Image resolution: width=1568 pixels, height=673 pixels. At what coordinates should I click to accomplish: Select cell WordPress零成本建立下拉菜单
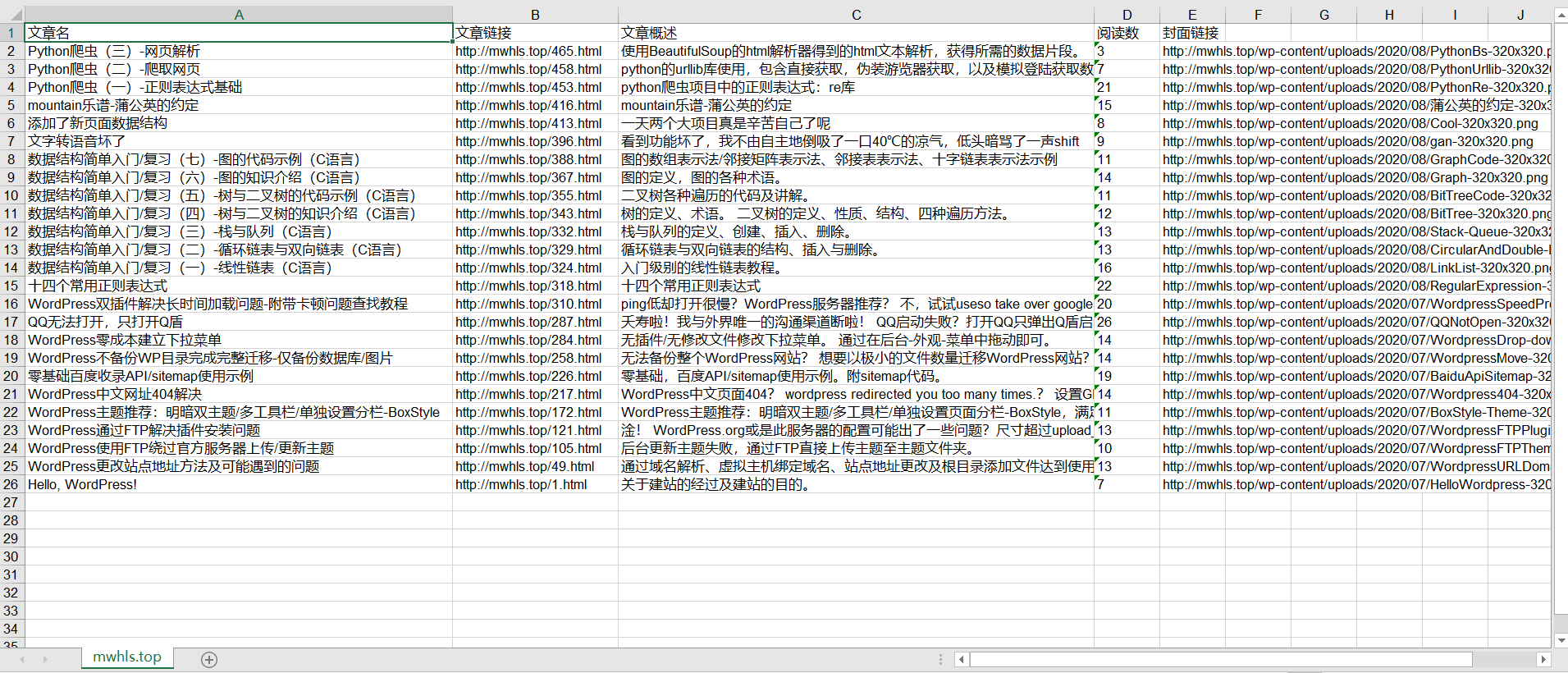click(x=239, y=340)
